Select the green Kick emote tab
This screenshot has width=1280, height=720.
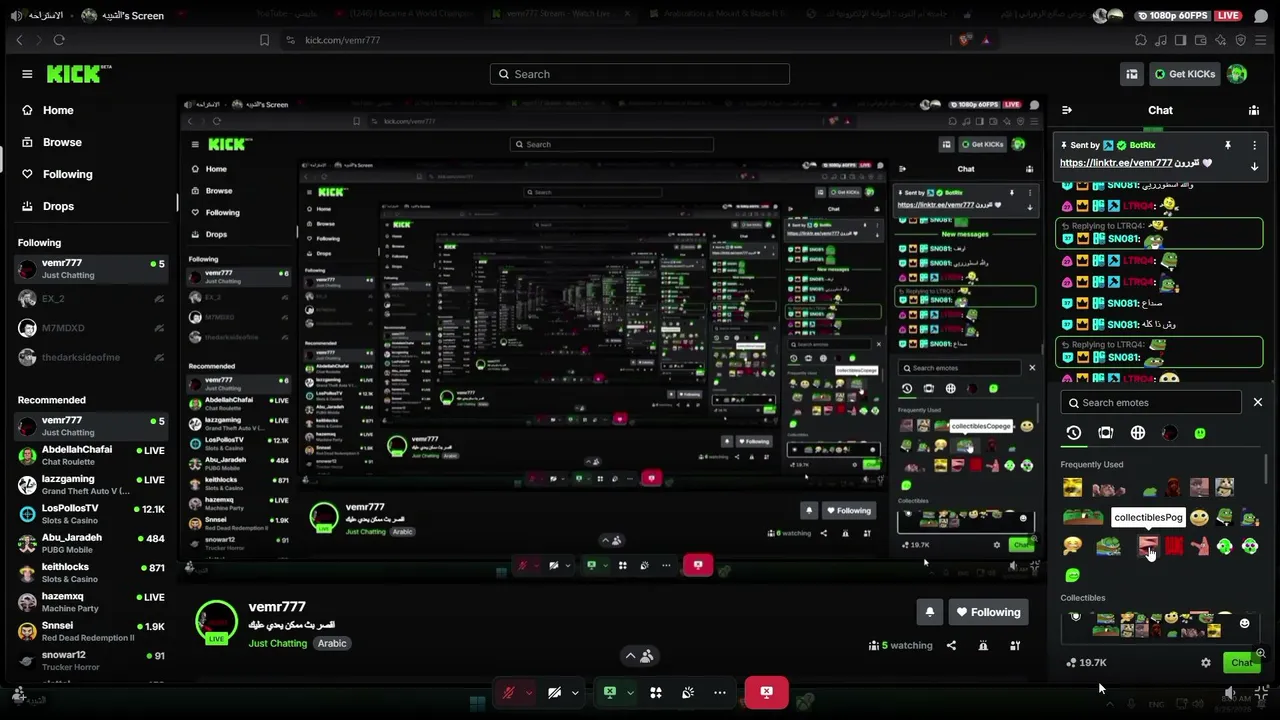click(x=1200, y=433)
